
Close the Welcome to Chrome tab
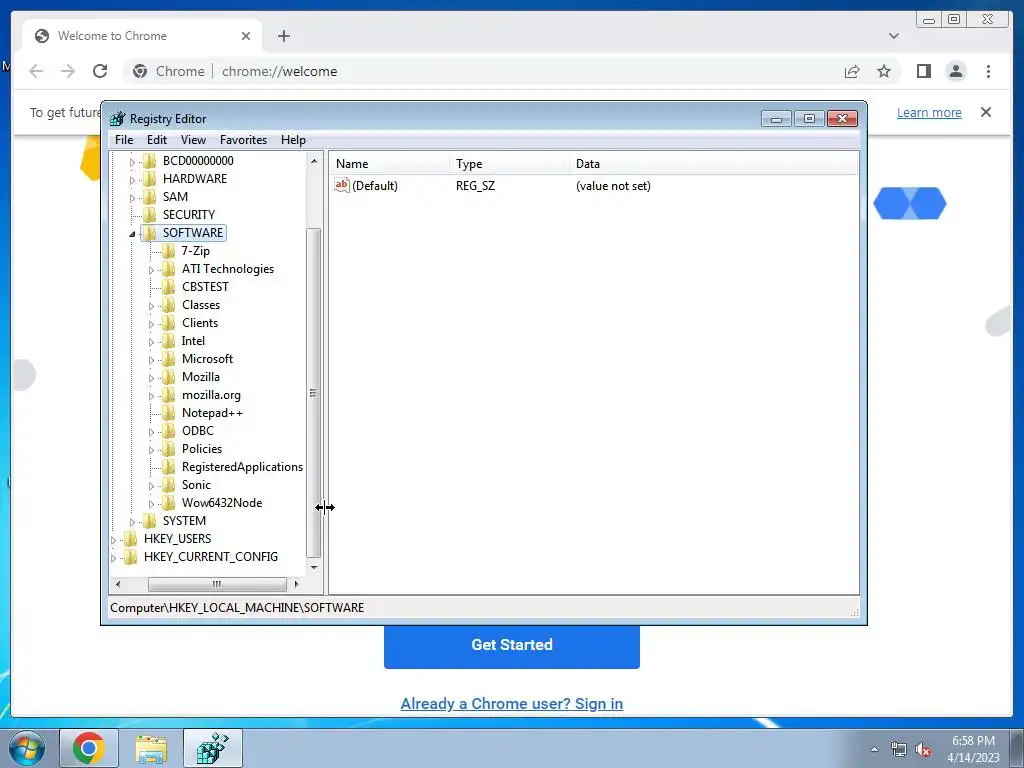[246, 36]
